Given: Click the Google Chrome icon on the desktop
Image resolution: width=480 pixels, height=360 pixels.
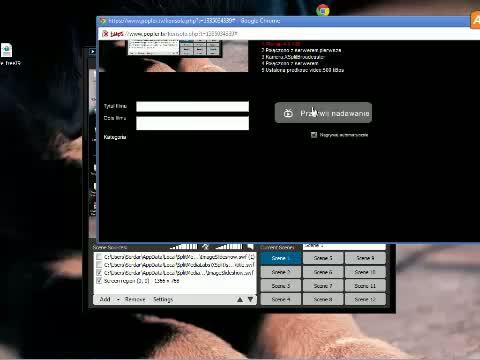Looking at the screenshot, I should [323, 10].
